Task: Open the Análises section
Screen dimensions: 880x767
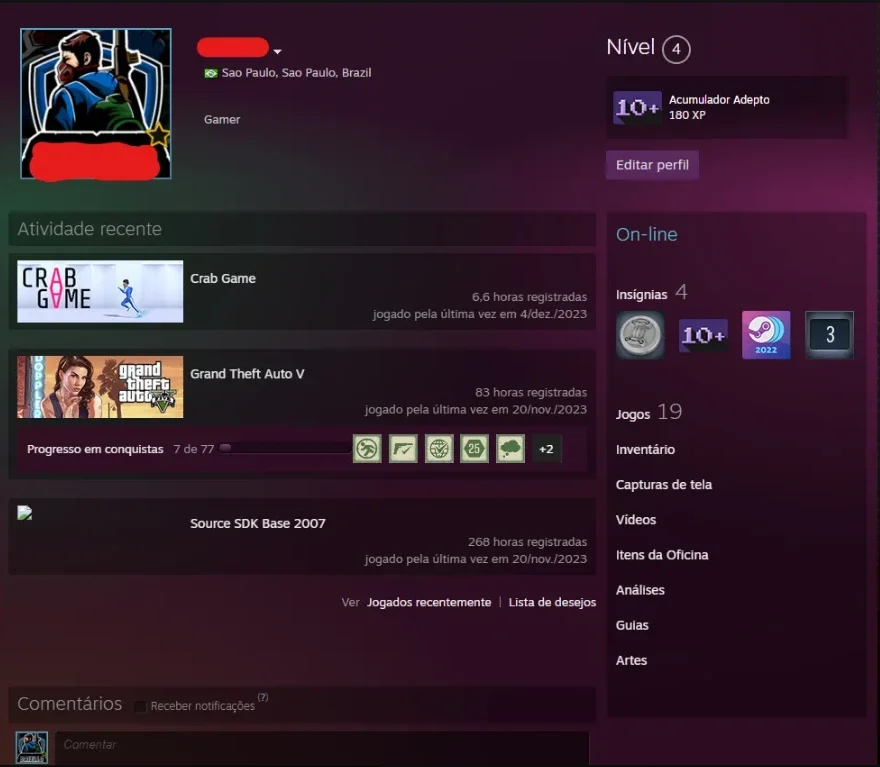Action: pyautogui.click(x=640, y=590)
